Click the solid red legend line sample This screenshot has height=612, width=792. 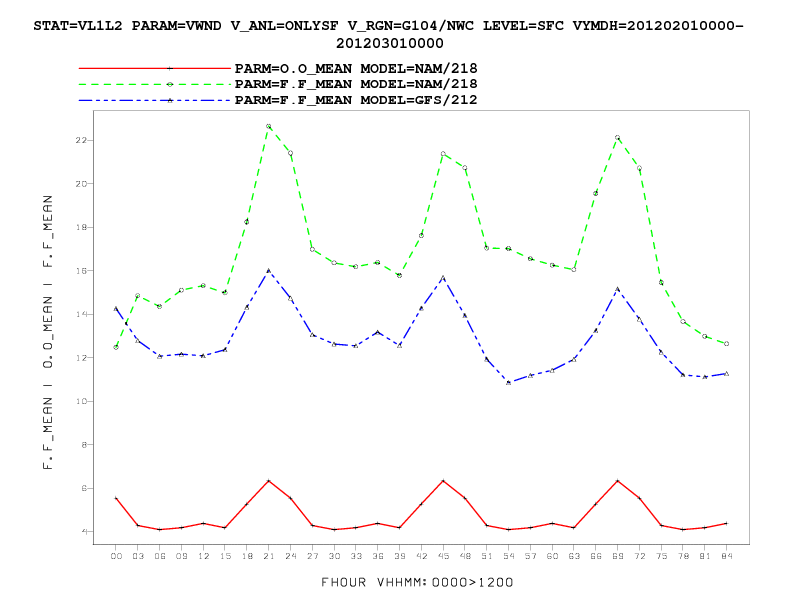tap(155, 68)
